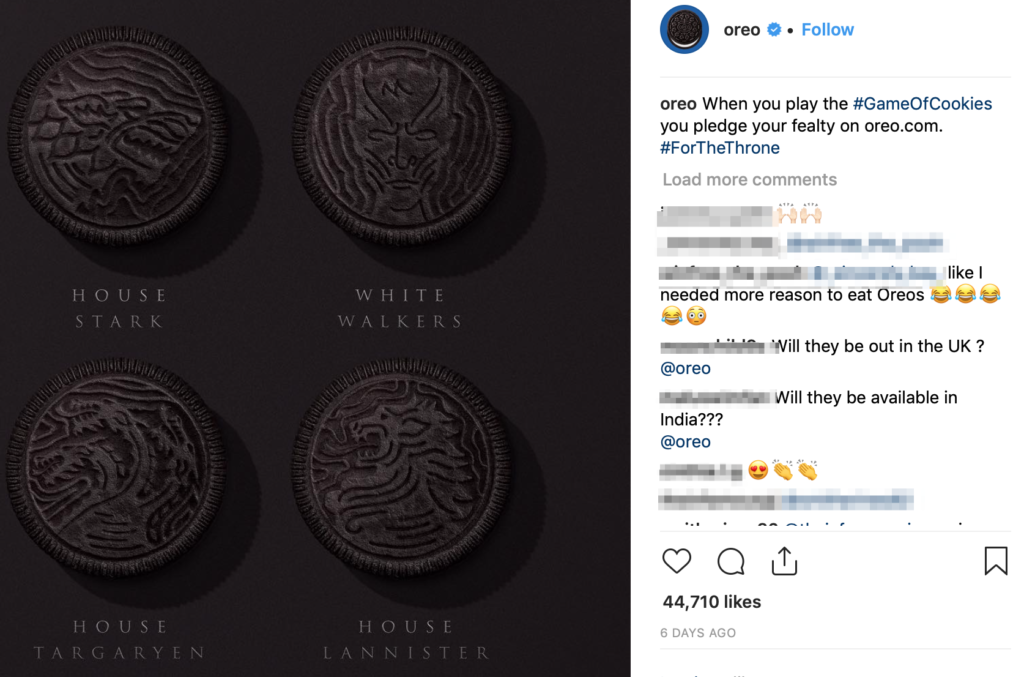Viewport: 1024px width, 677px height.
Task: Open @oreo mention under UK comment
Action: [x=685, y=368]
